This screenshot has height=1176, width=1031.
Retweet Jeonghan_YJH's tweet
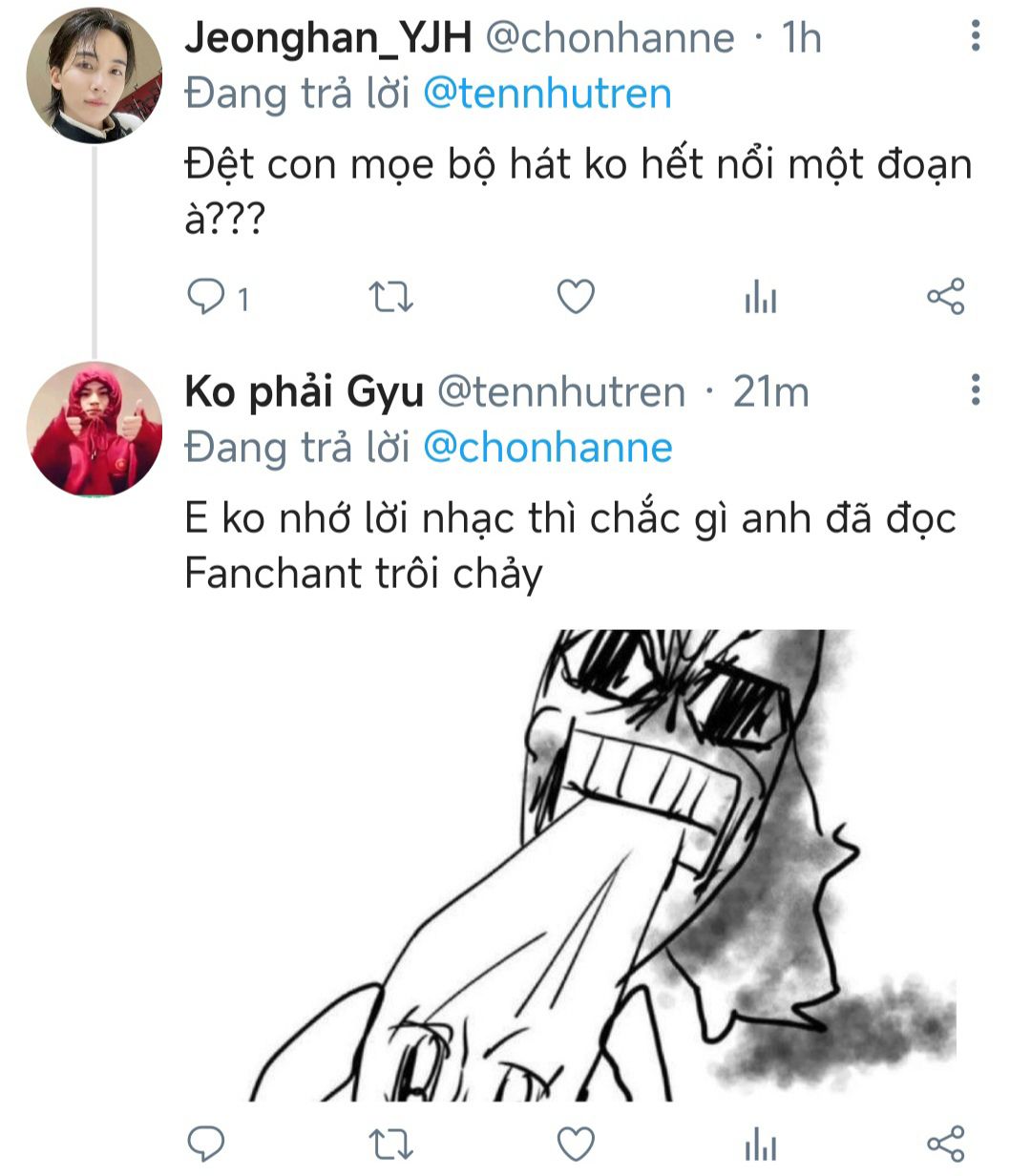click(390, 298)
